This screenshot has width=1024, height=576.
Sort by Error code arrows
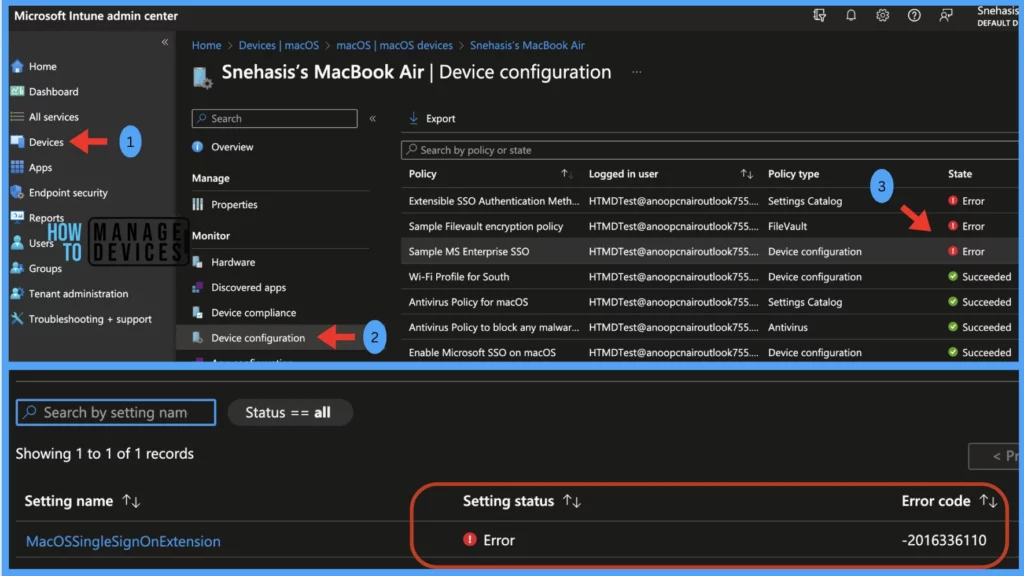pos(988,501)
